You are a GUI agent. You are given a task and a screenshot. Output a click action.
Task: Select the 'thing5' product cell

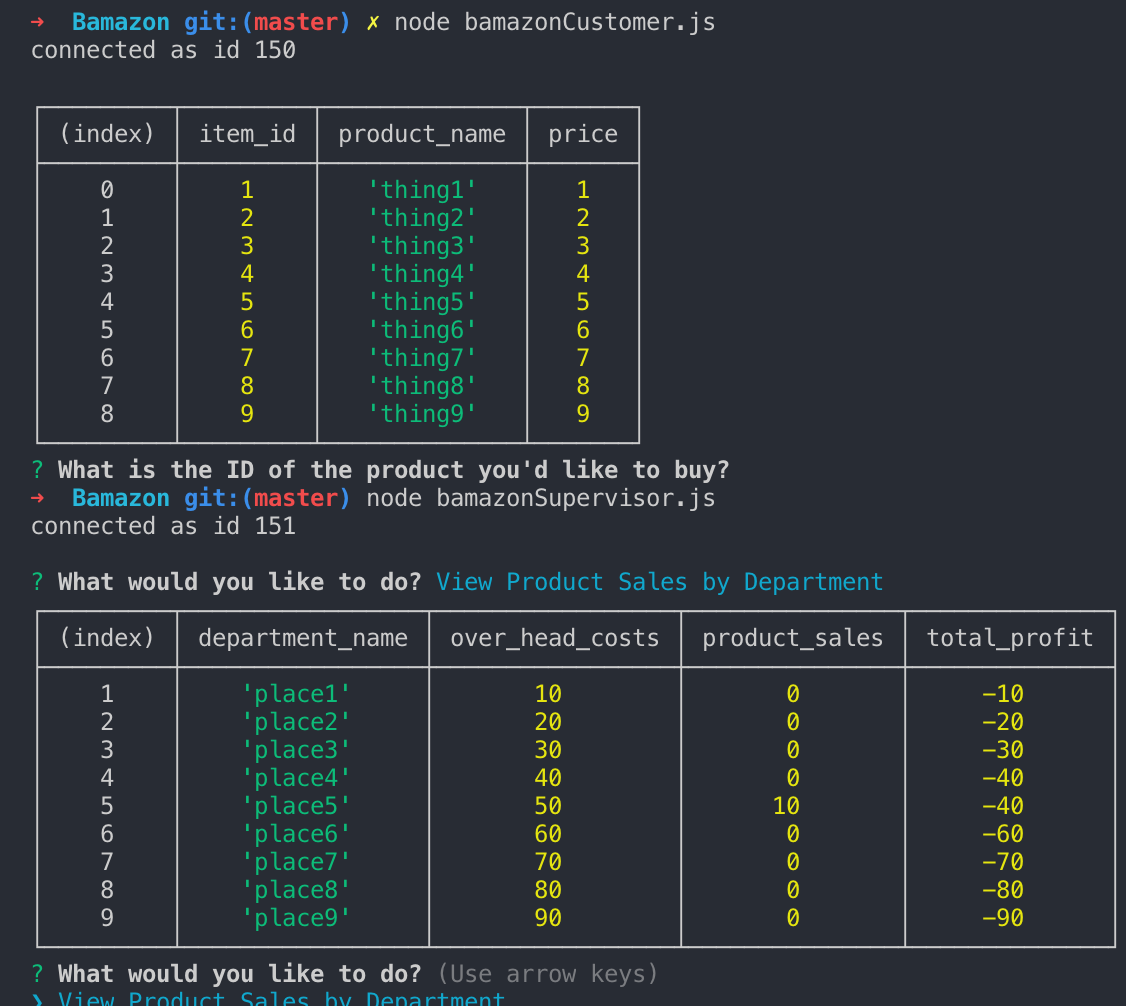tap(421, 302)
